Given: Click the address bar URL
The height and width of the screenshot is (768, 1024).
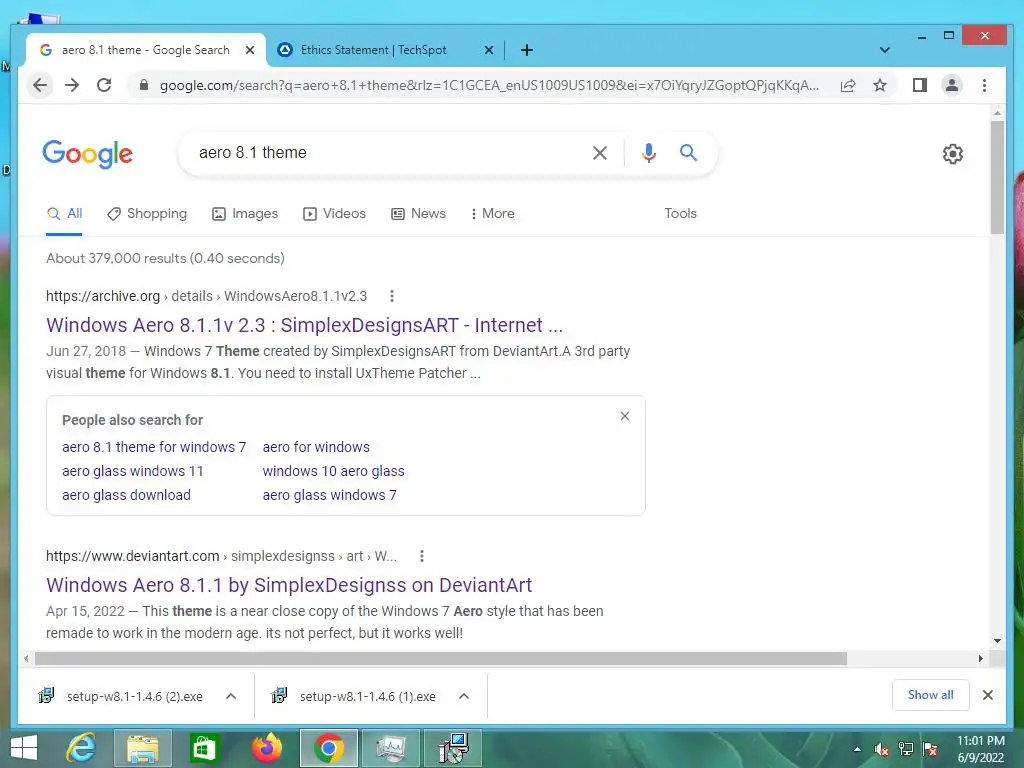Looking at the screenshot, I should click(488, 86).
